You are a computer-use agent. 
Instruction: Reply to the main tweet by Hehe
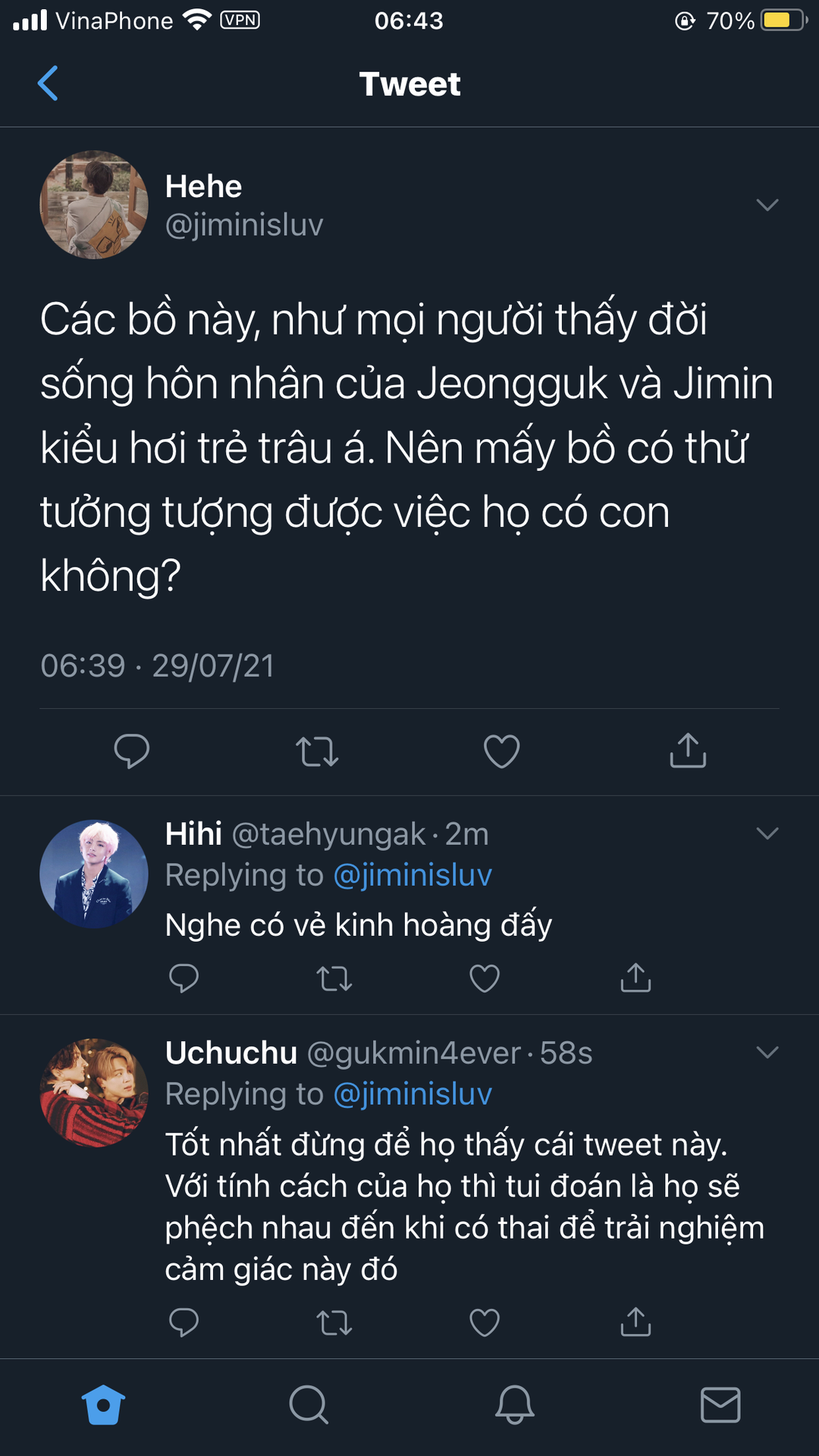pos(132,752)
